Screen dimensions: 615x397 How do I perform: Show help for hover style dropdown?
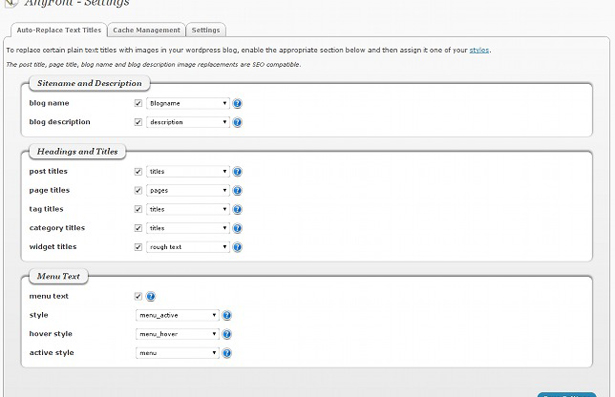(x=227, y=334)
